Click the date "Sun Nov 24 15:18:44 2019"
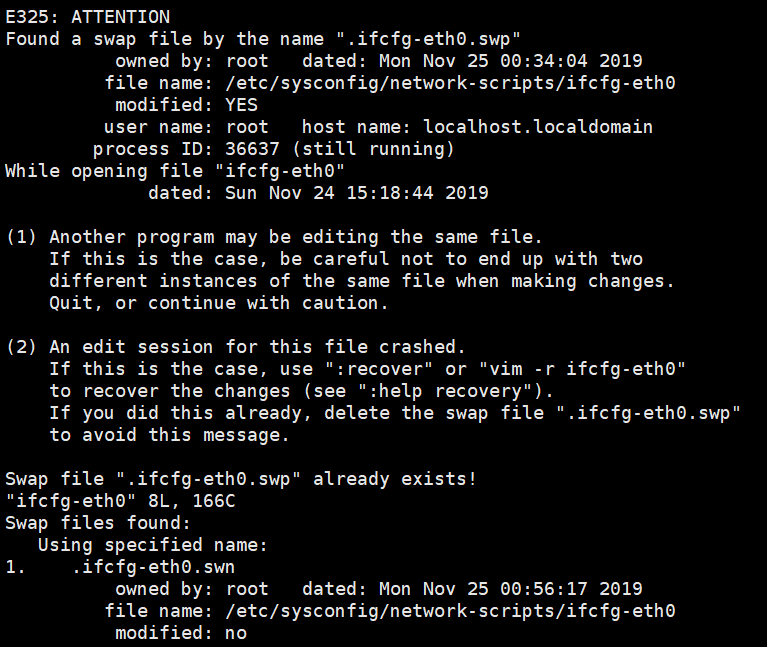The image size is (767, 647). point(356,193)
